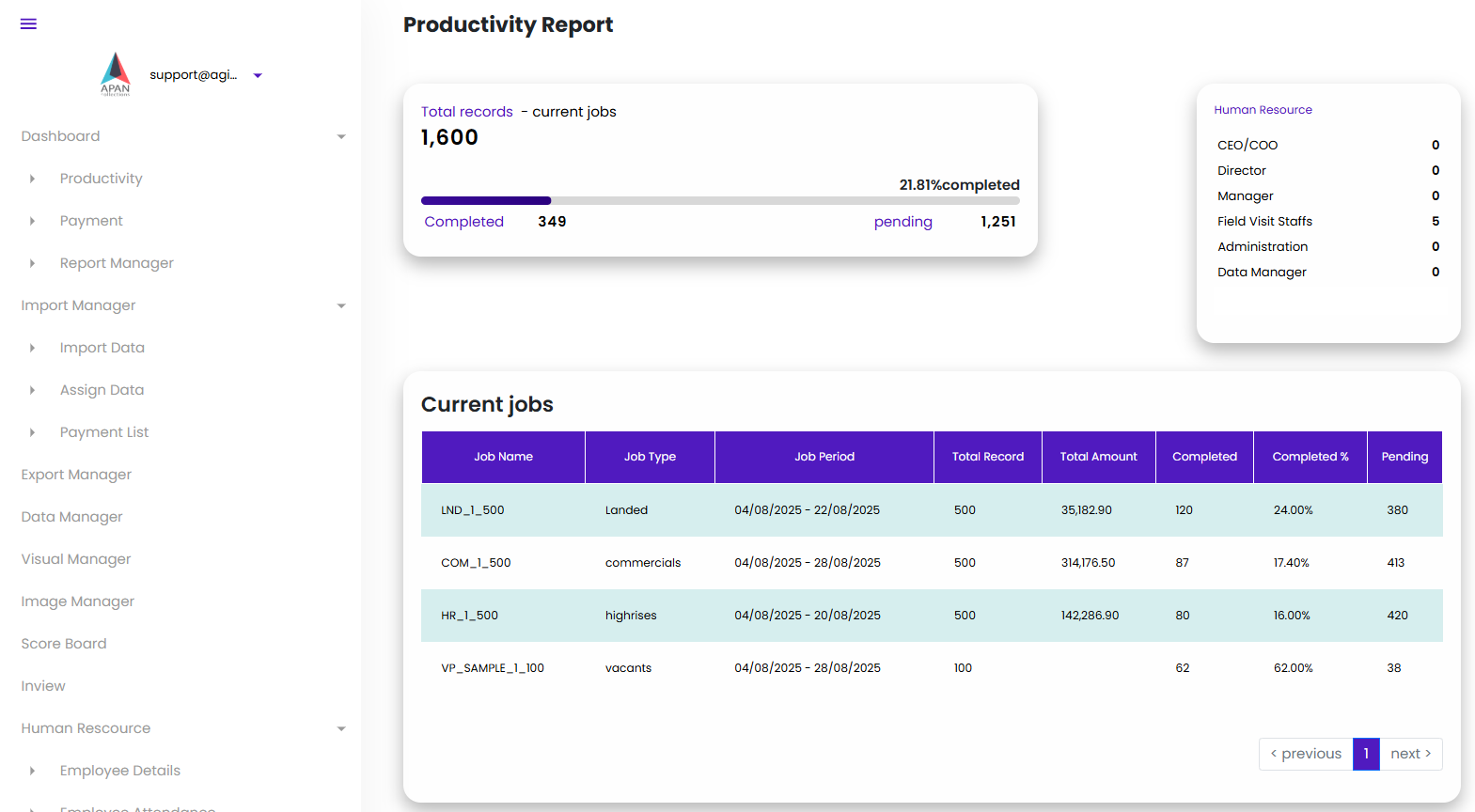Click the previous pagination button
1475x812 pixels.
(1306, 754)
